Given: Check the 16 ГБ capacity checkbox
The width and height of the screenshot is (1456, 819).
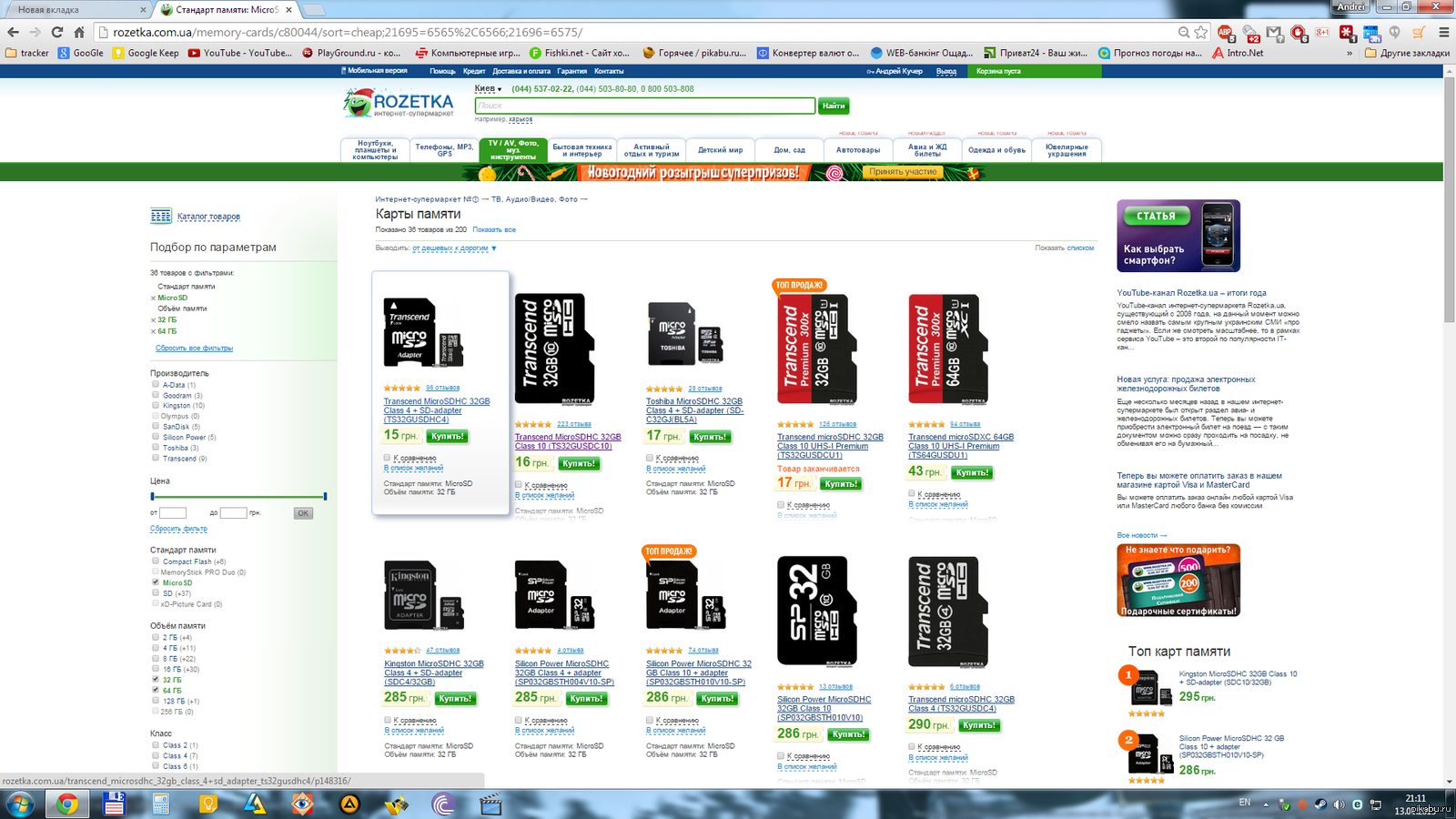Looking at the screenshot, I should pyautogui.click(x=156, y=669).
